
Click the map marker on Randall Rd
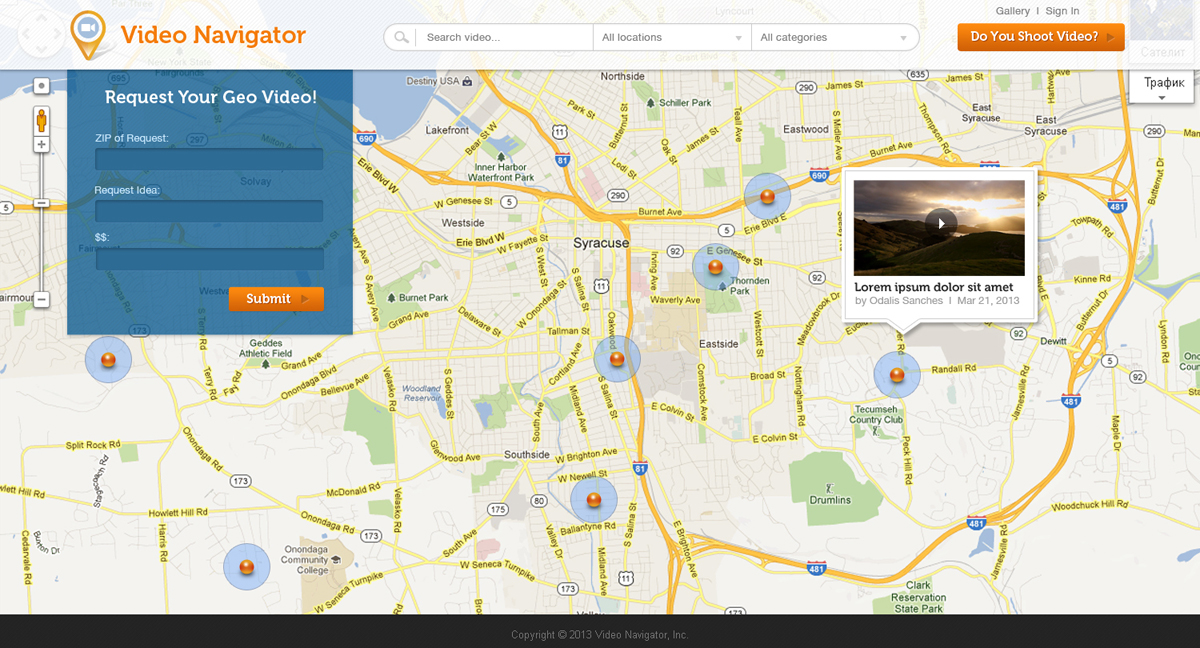click(897, 375)
